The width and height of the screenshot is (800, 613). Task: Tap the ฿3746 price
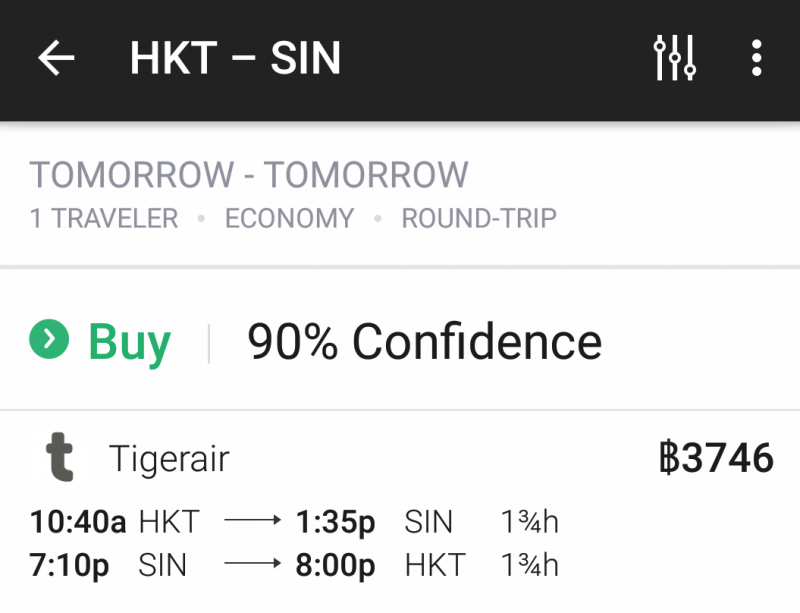pyautogui.click(x=716, y=458)
